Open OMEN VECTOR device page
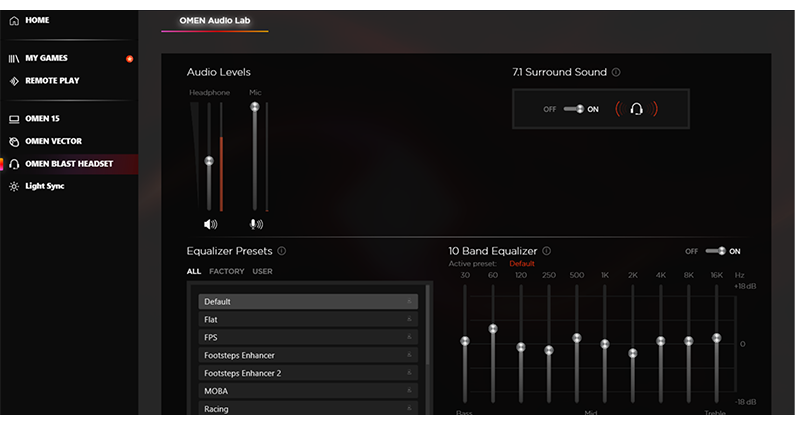Viewport: 795px width, 430px height. [x=53, y=141]
